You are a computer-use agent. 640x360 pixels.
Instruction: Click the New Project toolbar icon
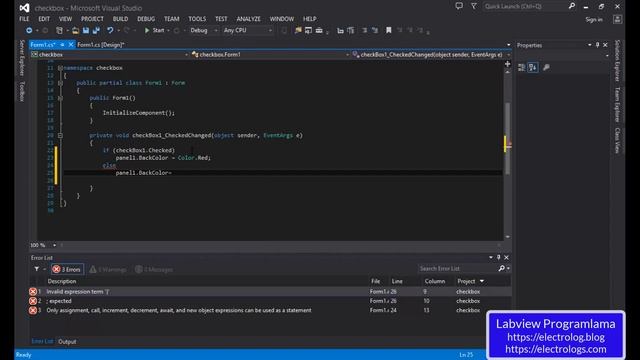60,30
